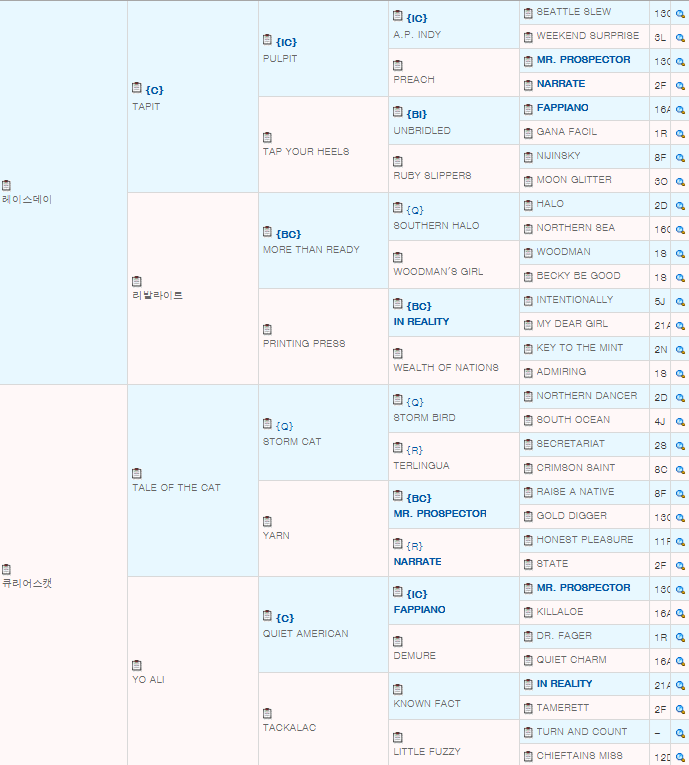Click the clipboard icon beside SECRETARIAT
This screenshot has width=689, height=765.
coord(528,444)
